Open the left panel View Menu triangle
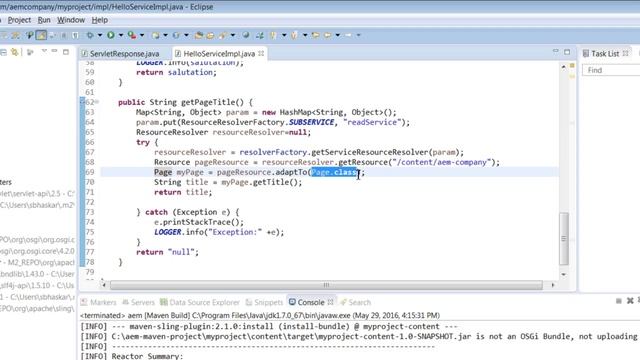The width and height of the screenshot is (640, 360). (x=44, y=51)
